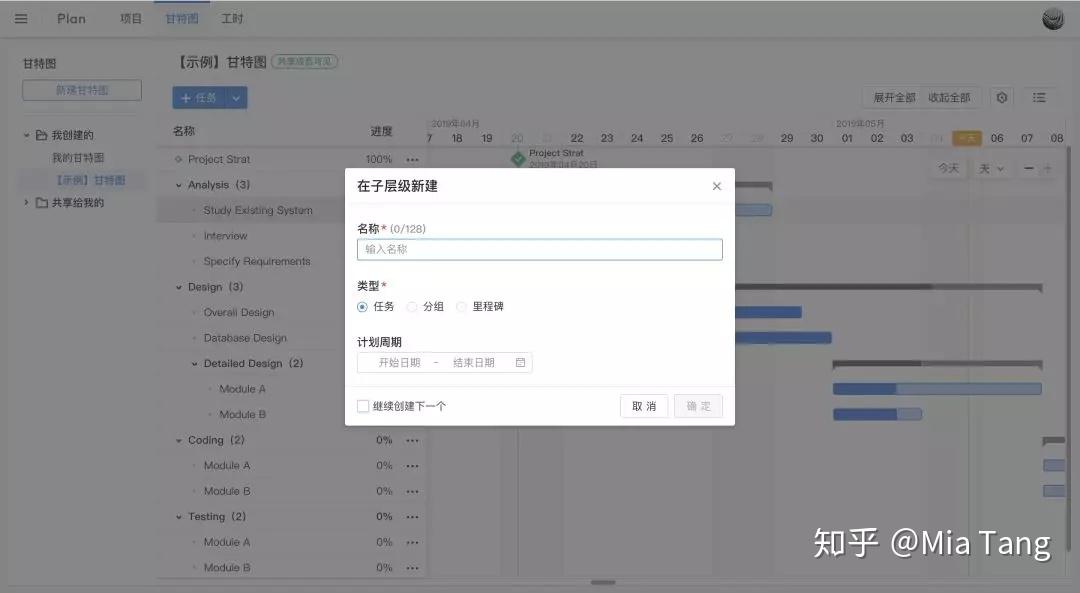Collapse the Analysis task group
The height and width of the screenshot is (593, 1080).
tap(178, 184)
